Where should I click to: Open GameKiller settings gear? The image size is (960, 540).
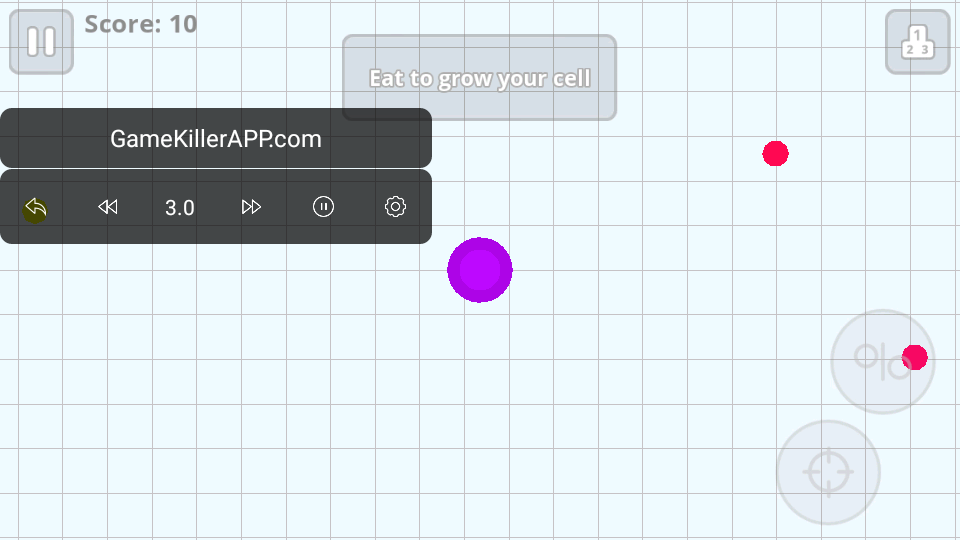[396, 207]
